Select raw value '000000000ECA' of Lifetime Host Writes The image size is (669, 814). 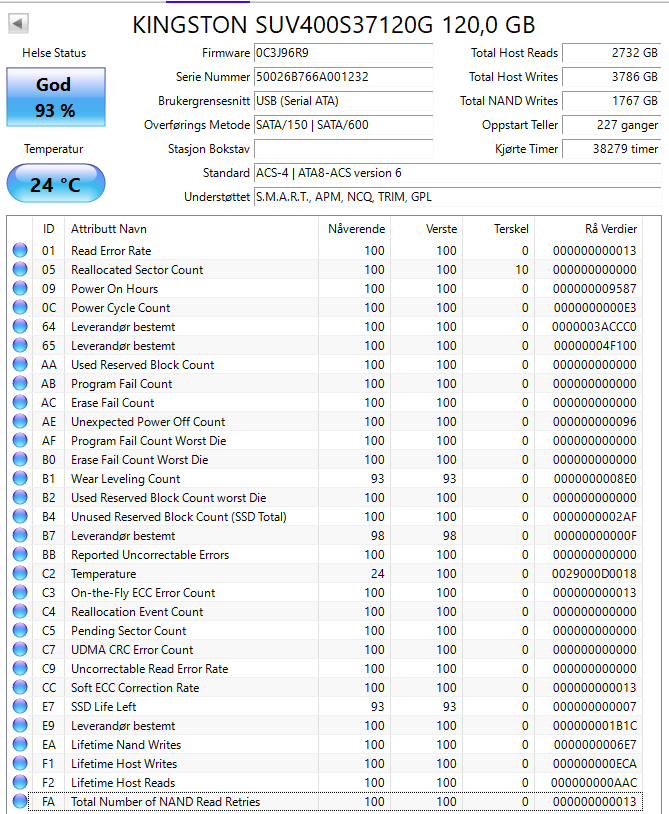coord(594,764)
